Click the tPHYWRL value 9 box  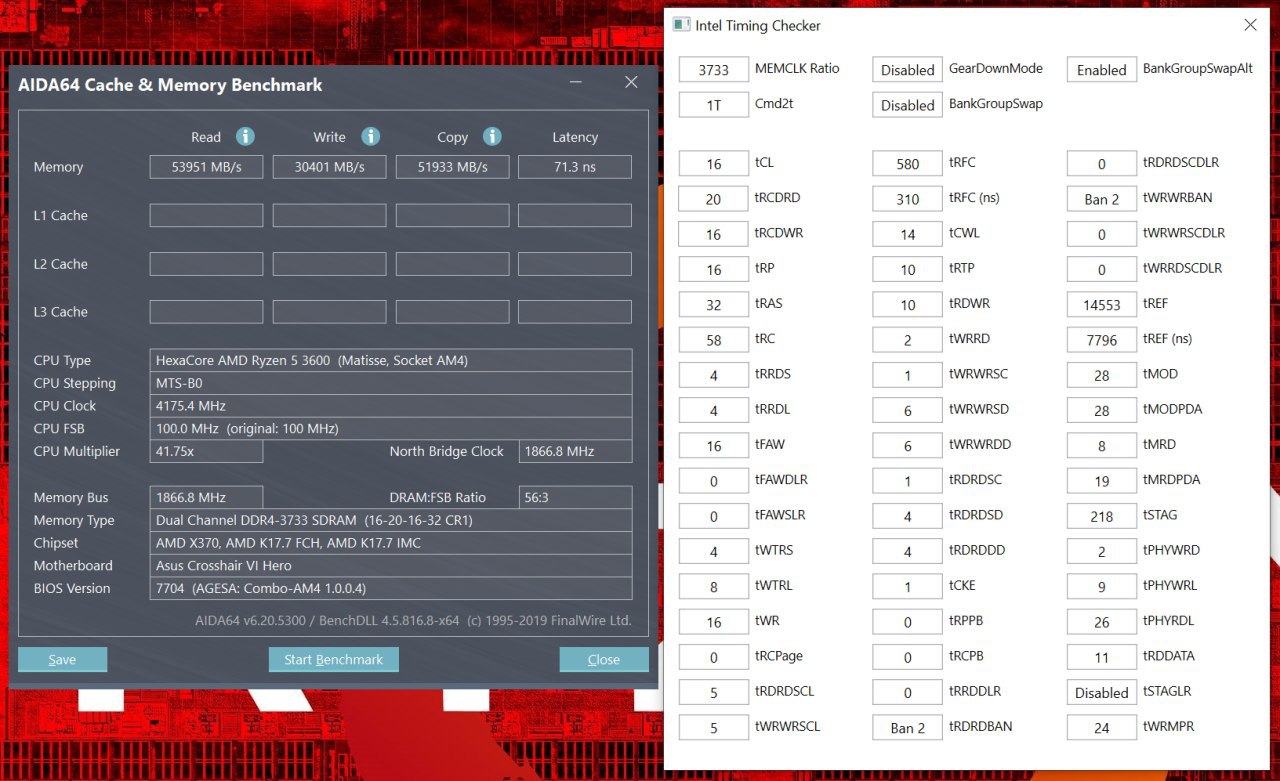point(1101,586)
